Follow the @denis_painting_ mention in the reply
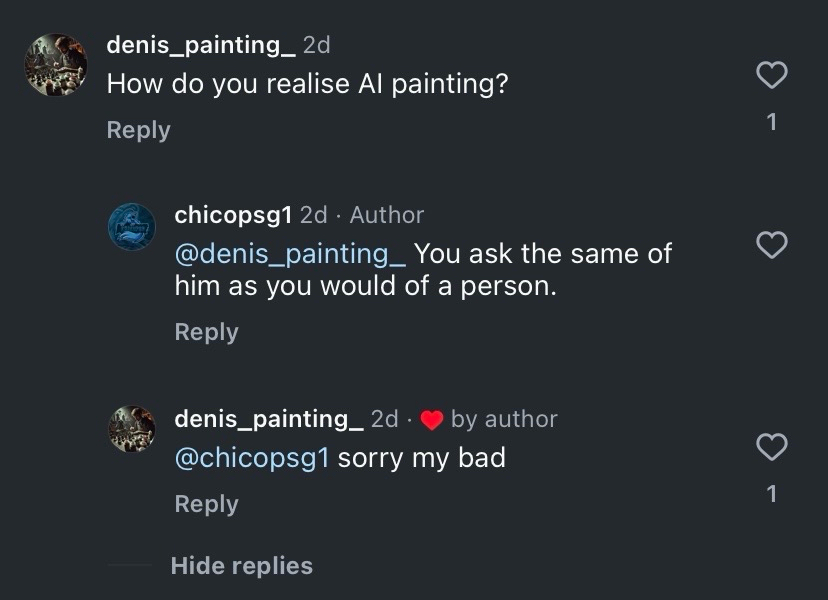This screenshot has width=828, height=600. (290, 254)
